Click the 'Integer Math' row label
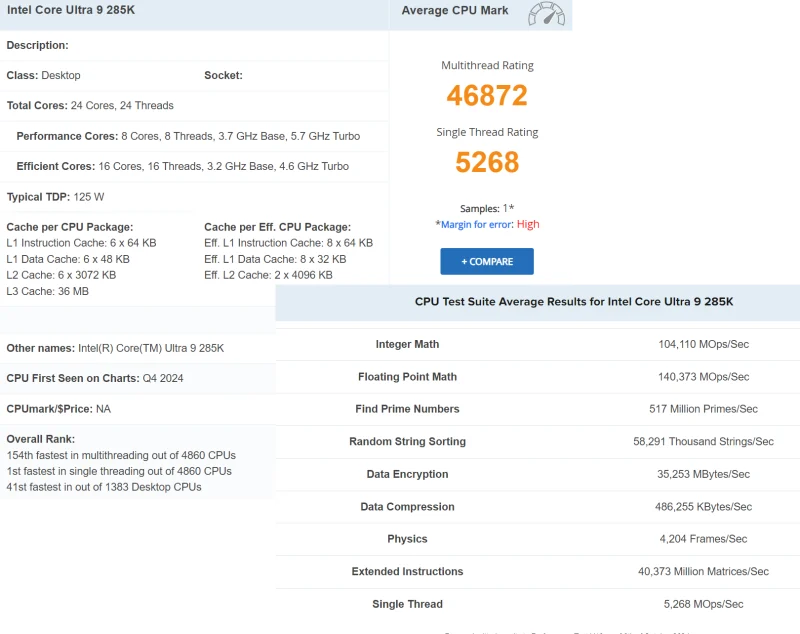 [x=407, y=344]
